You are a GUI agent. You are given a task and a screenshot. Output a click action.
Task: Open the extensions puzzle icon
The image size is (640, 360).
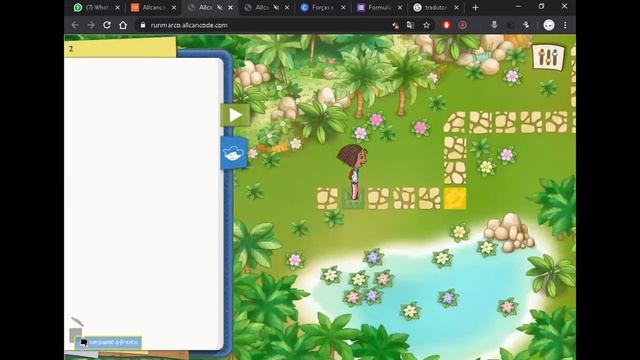pyautogui.click(x=526, y=25)
